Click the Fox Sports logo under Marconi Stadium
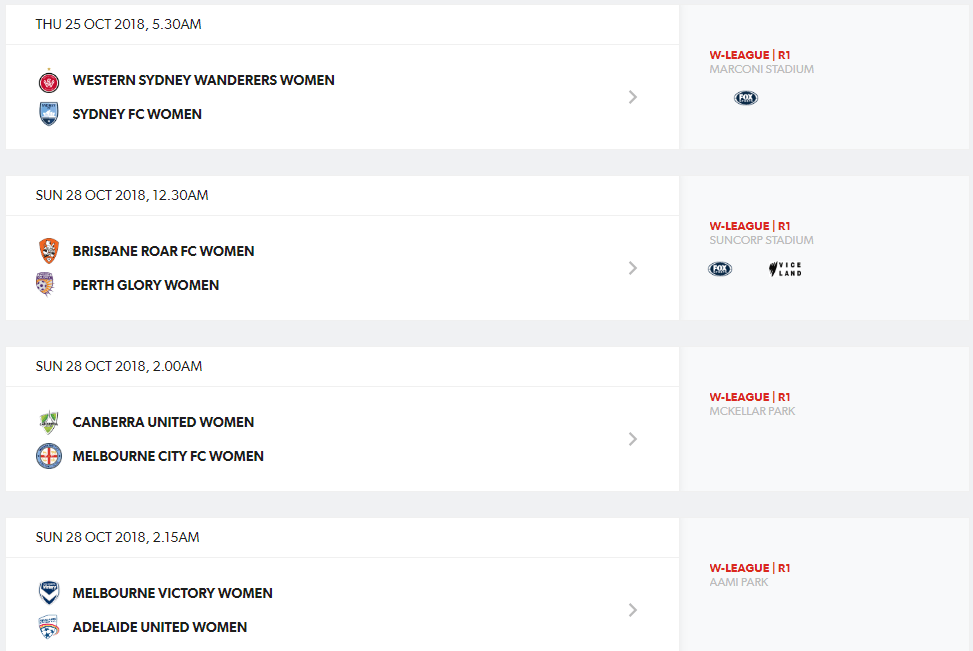Screen dimensions: 973x651 tap(746, 98)
